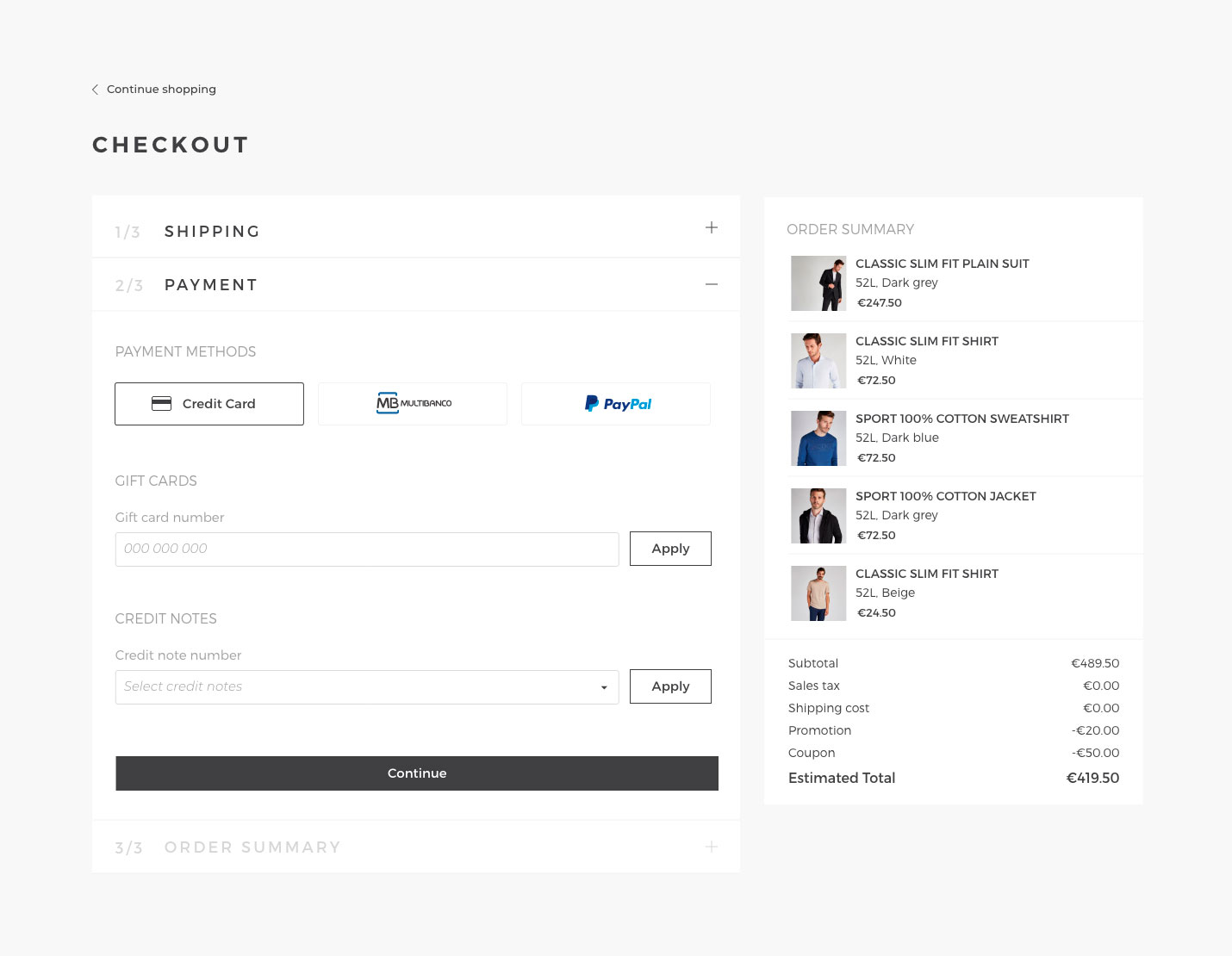The width and height of the screenshot is (1232, 956).
Task: Open the blue Cotton Sweatshirt thumbnail
Action: click(x=818, y=438)
